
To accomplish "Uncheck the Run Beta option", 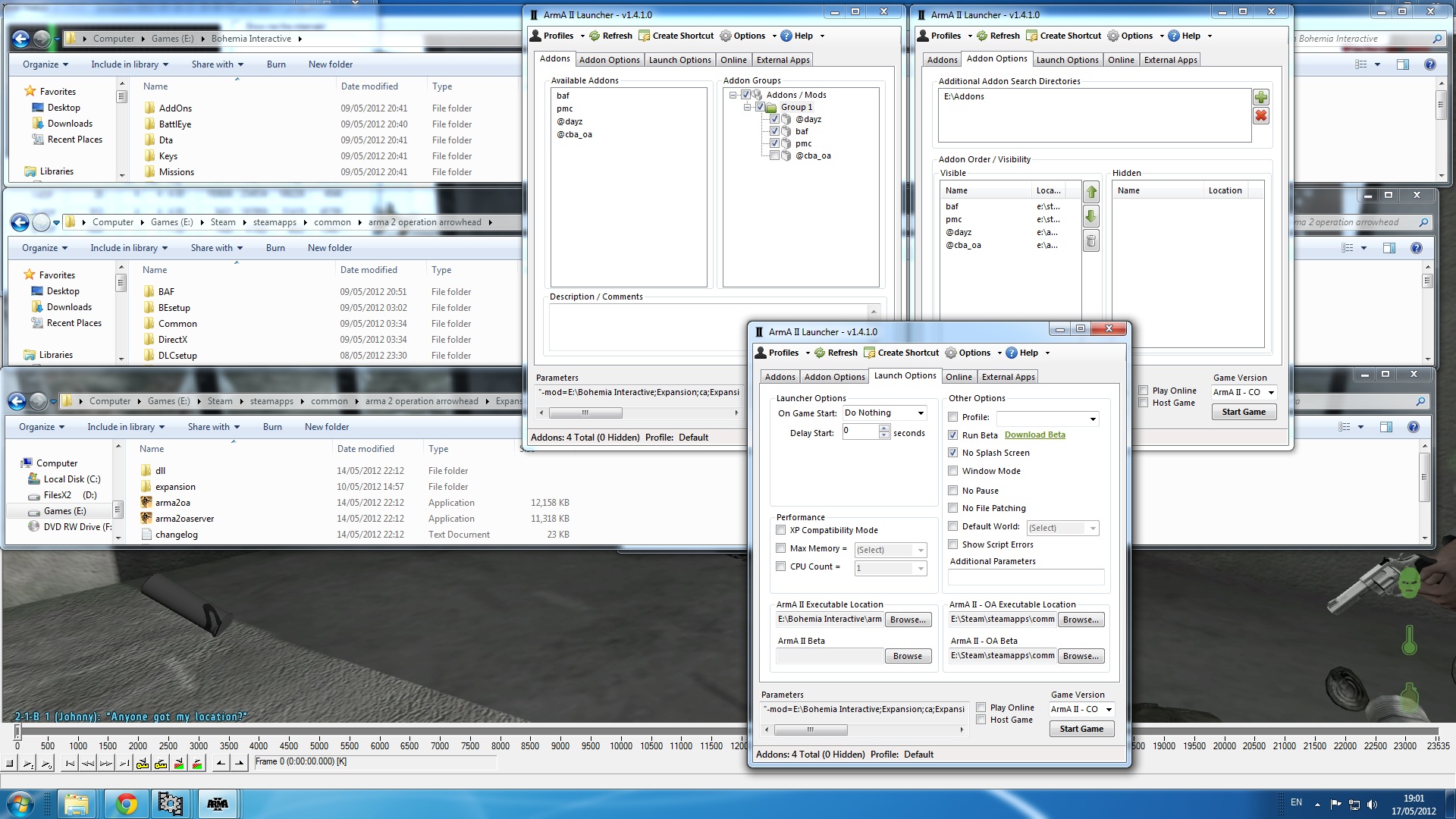I will coord(953,435).
